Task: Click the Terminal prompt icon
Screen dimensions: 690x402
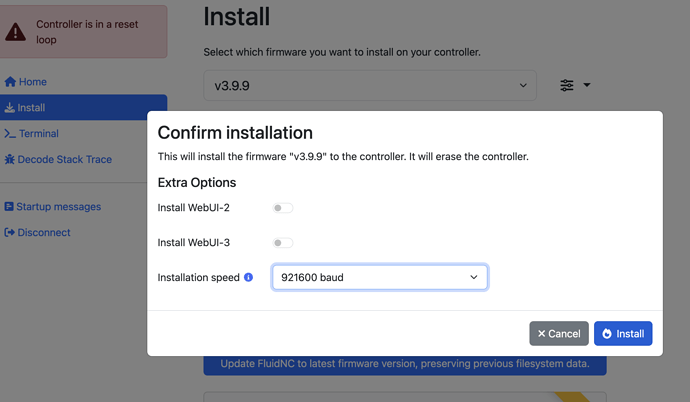Action: (10, 134)
